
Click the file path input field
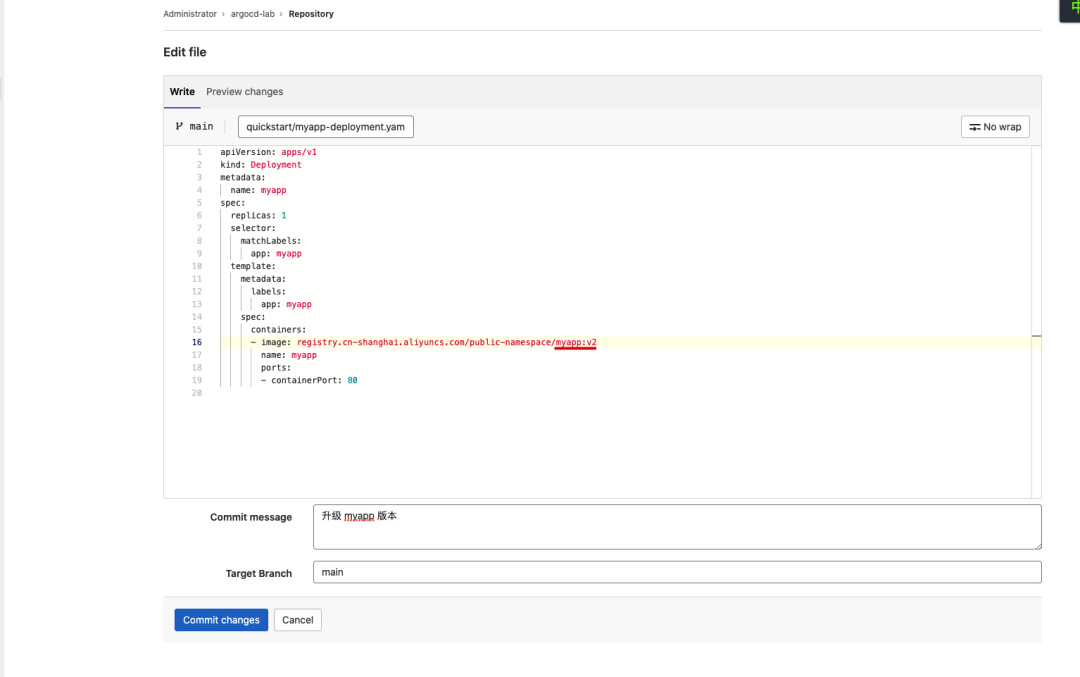click(325, 127)
